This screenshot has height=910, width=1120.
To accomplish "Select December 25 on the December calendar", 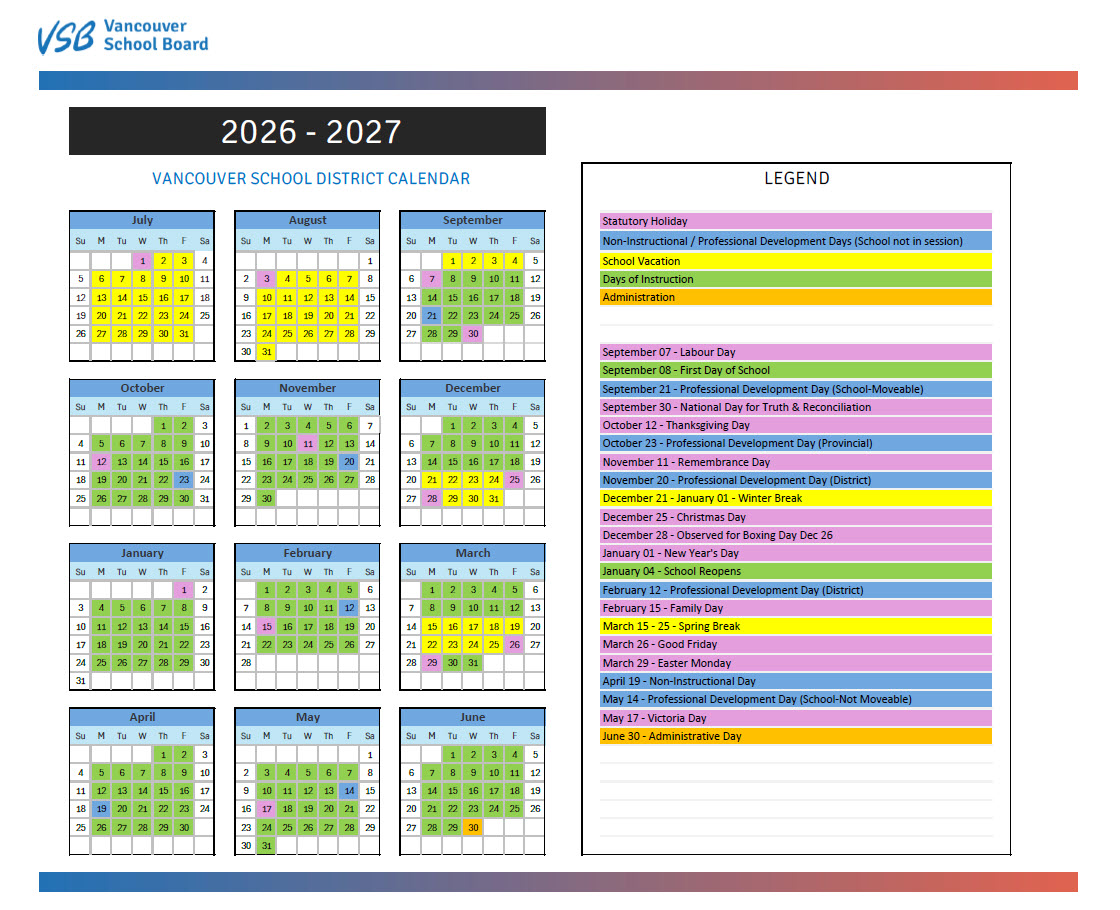I will click(x=512, y=479).
